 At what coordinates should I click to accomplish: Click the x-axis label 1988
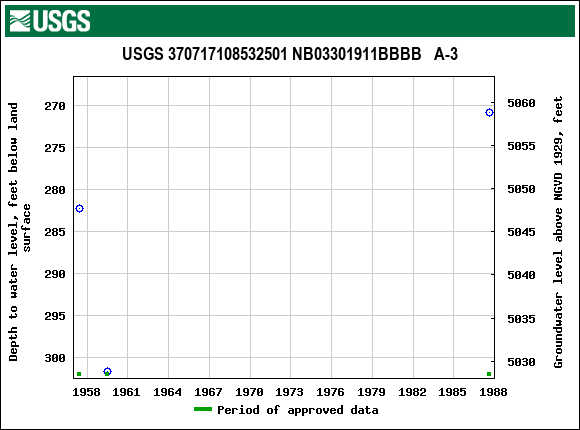click(493, 392)
